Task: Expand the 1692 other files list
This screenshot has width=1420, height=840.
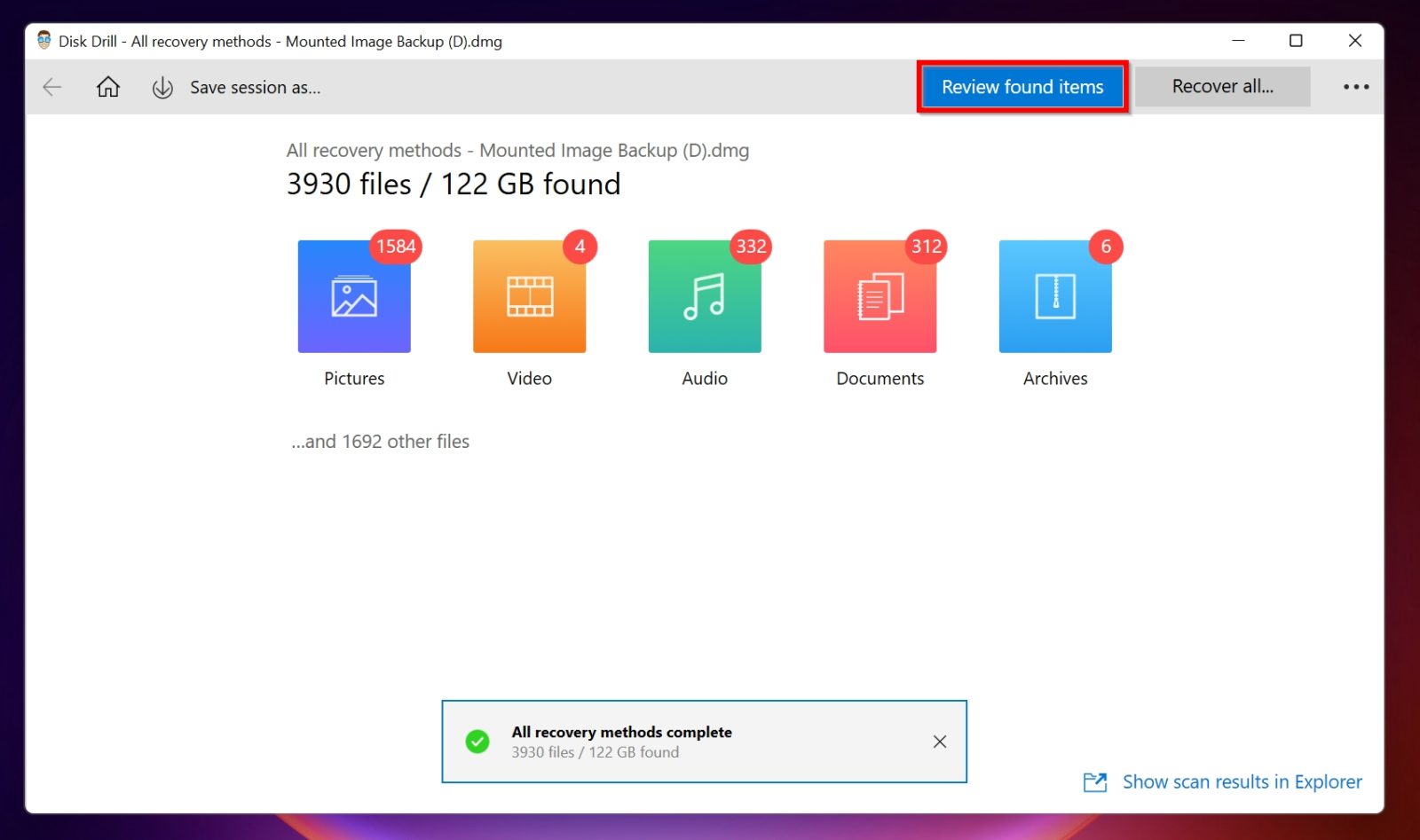Action: tap(379, 441)
